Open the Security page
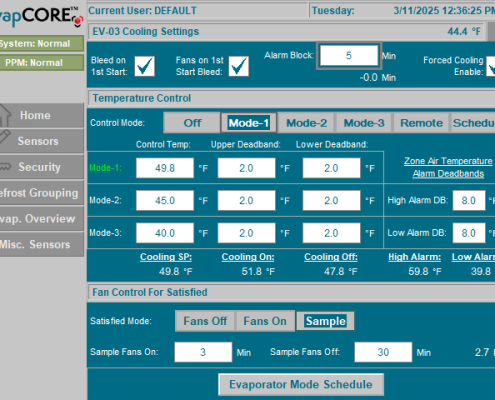Viewport: 495px width, 400px height. coord(42,167)
